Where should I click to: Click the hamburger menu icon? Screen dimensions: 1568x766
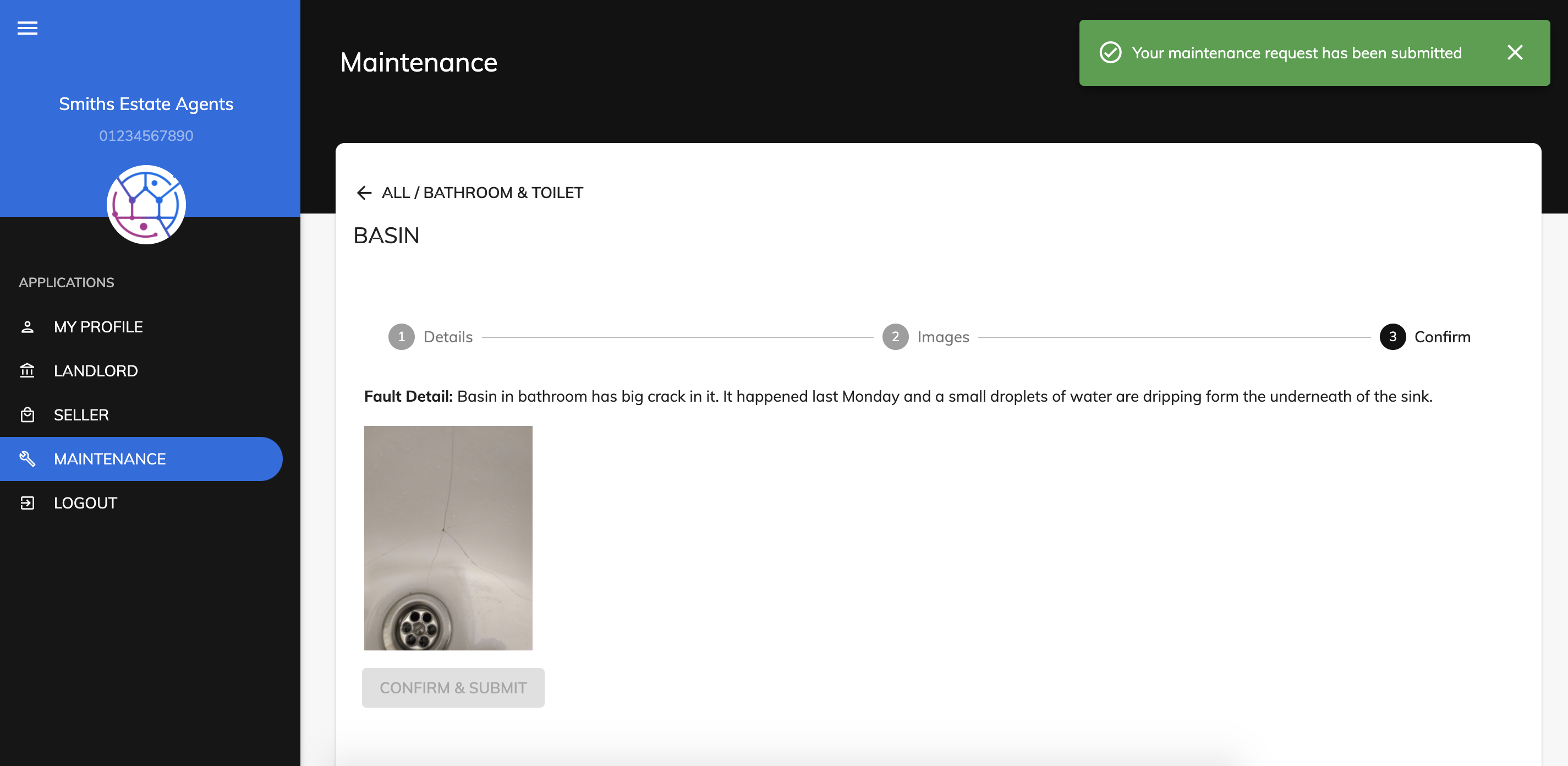coord(28,28)
